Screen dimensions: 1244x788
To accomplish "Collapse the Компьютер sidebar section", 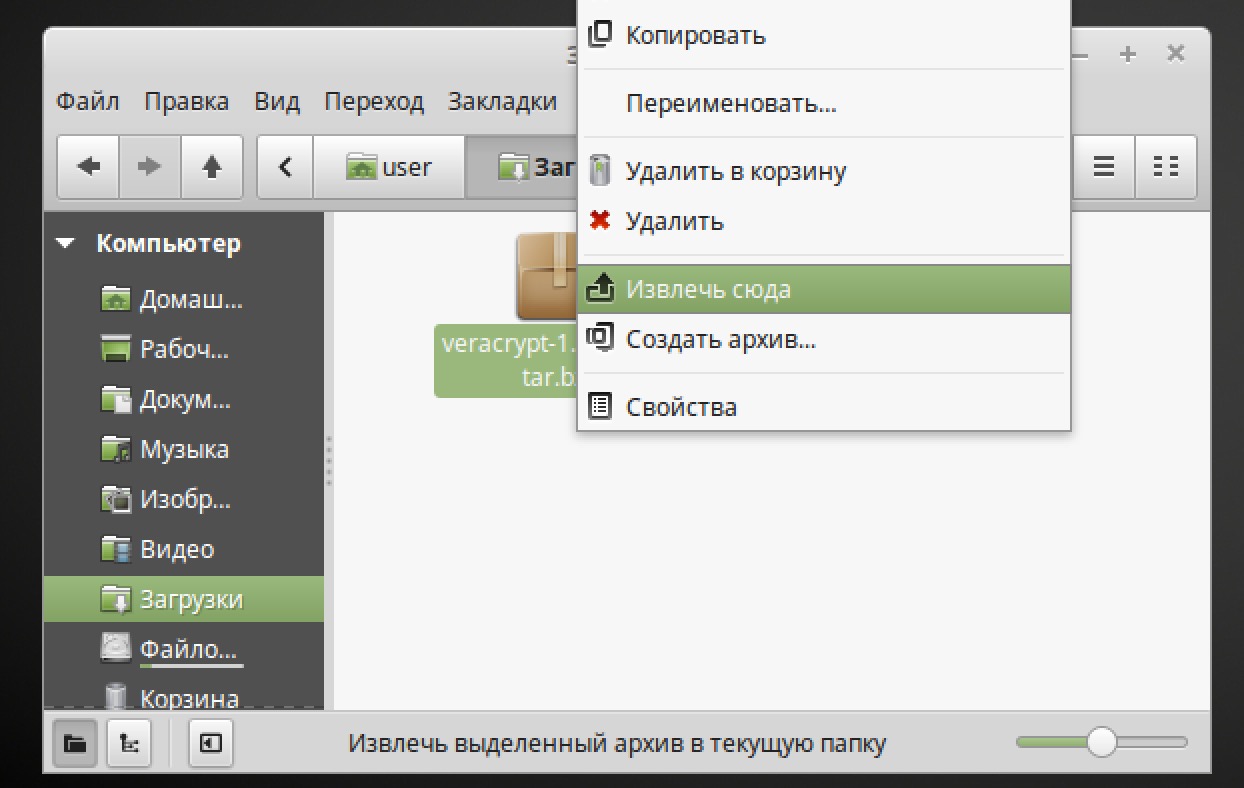I will (x=67, y=243).
